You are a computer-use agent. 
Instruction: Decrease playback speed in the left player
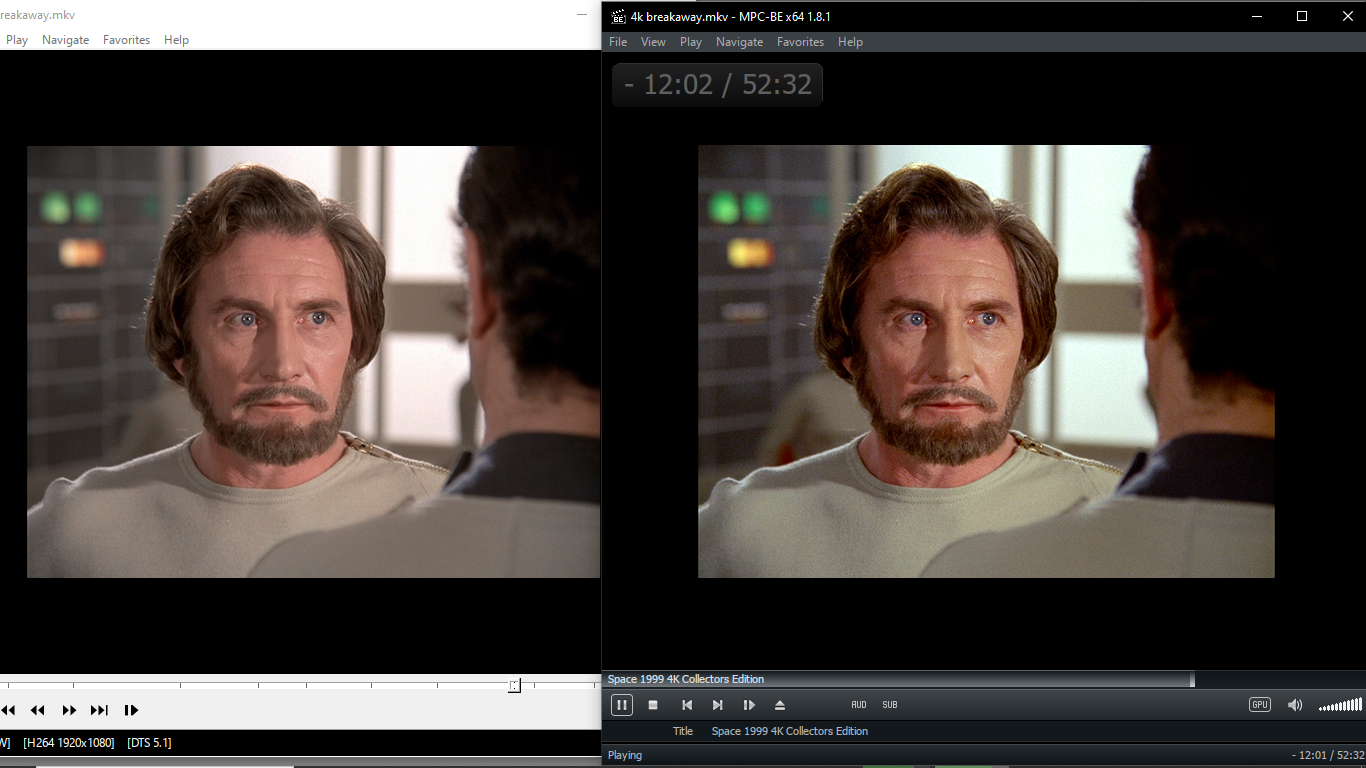(x=38, y=710)
